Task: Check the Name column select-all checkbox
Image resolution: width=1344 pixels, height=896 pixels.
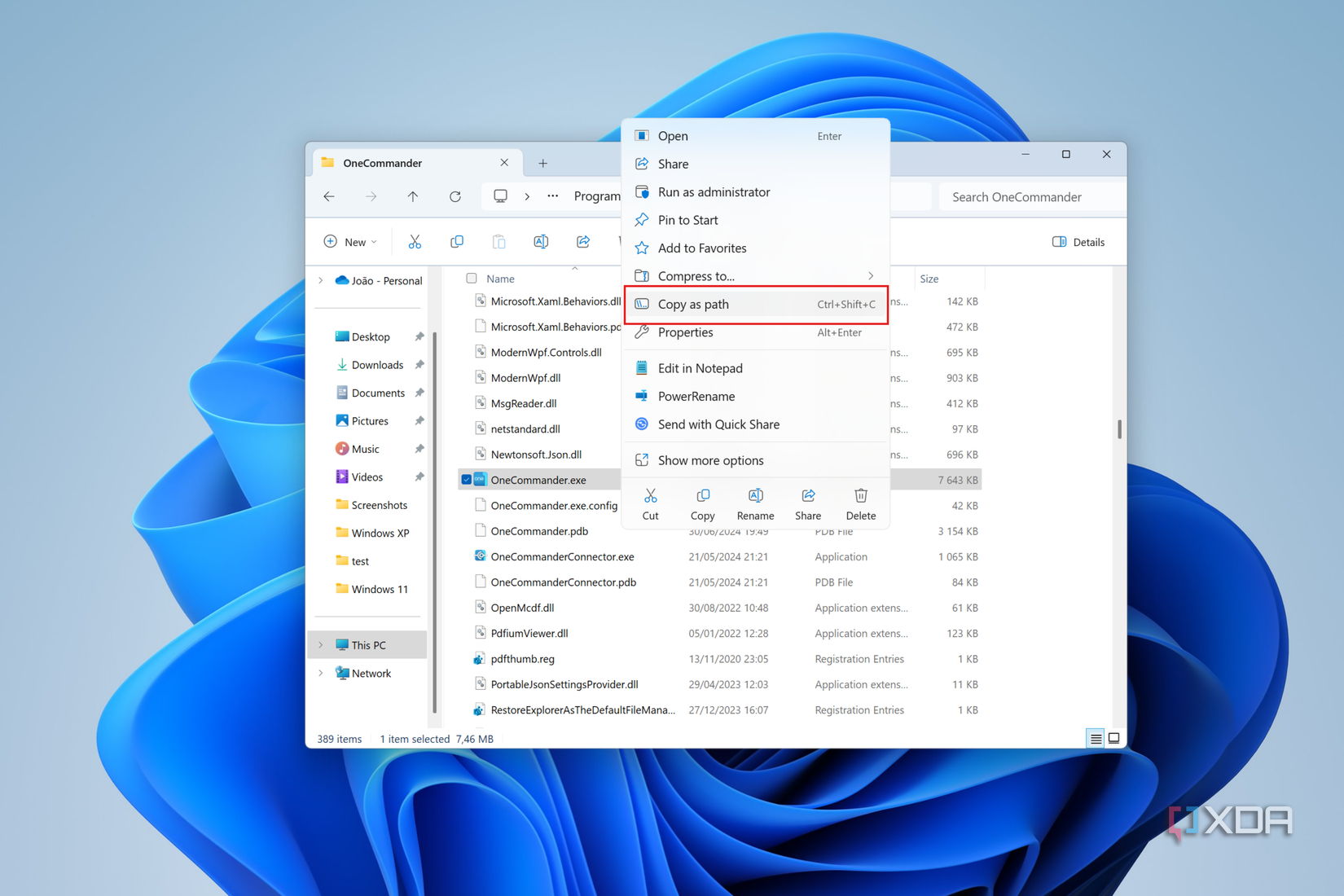Action: click(x=471, y=278)
